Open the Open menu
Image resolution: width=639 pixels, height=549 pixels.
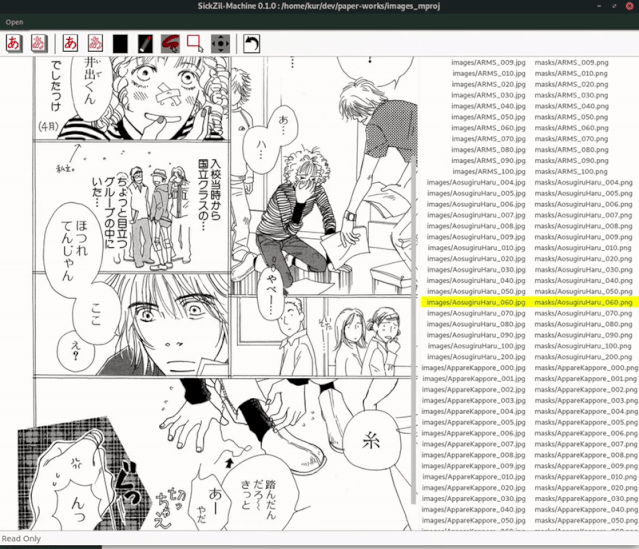click(14, 22)
